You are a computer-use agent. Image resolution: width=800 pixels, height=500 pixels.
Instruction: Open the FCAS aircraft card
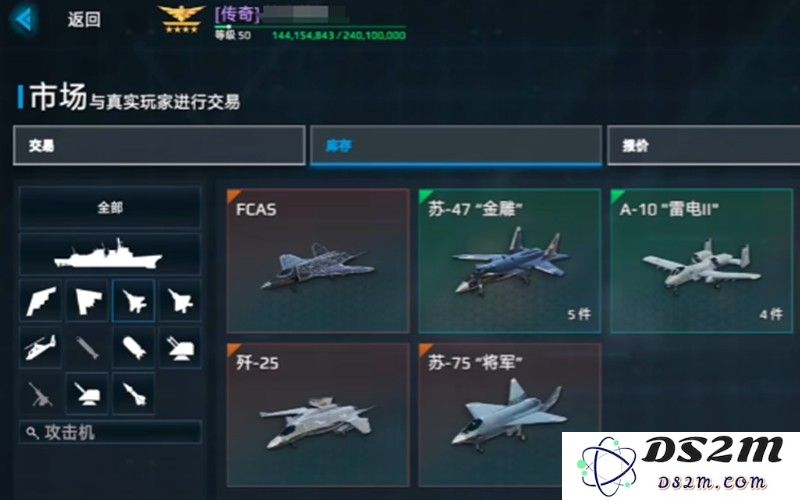coord(318,261)
